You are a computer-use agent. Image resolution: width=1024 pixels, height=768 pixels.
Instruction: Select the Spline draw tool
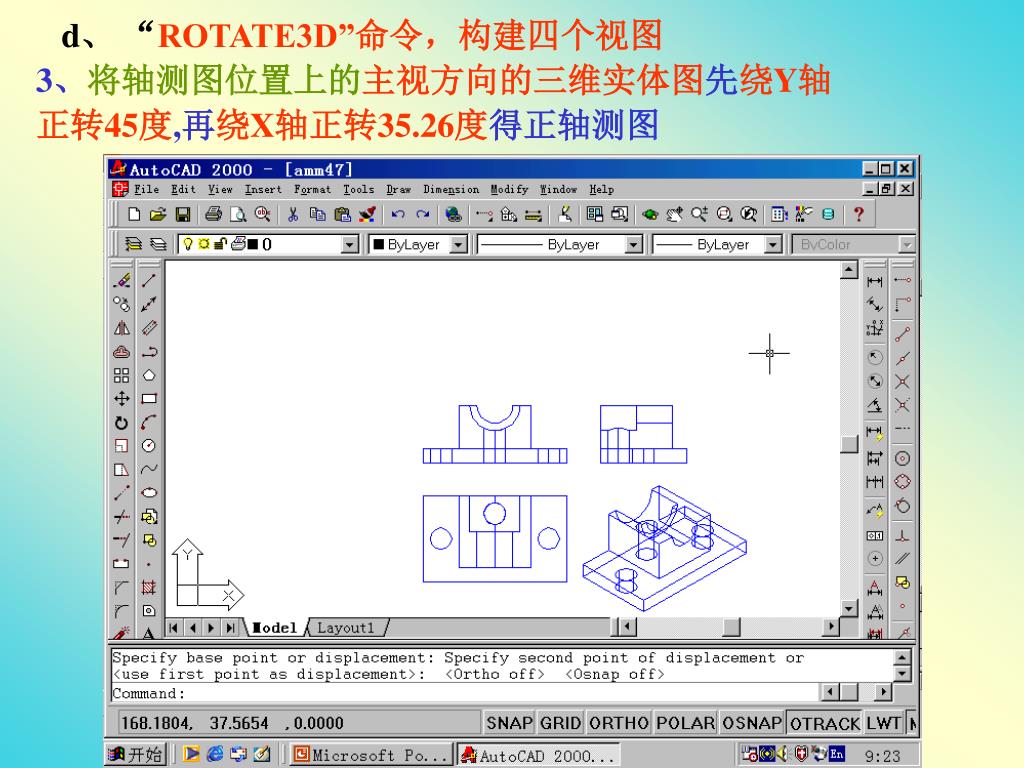[149, 470]
